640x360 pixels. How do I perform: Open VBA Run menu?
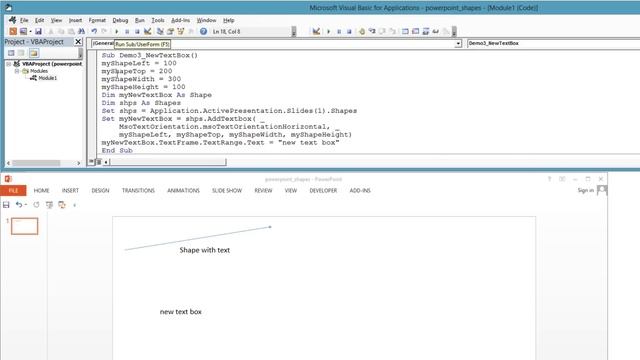pyautogui.click(x=140, y=20)
